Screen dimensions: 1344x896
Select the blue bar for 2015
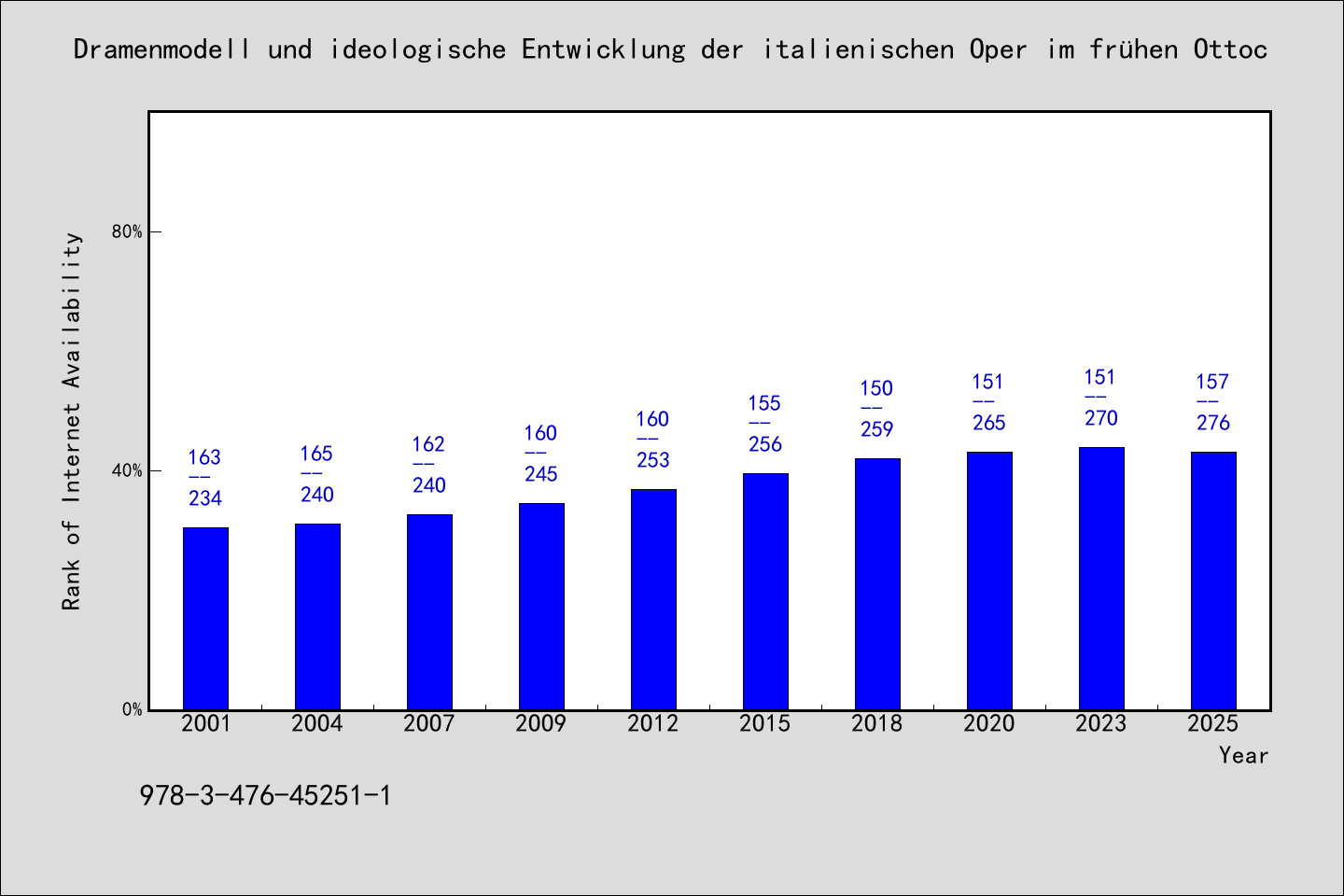(x=765, y=591)
